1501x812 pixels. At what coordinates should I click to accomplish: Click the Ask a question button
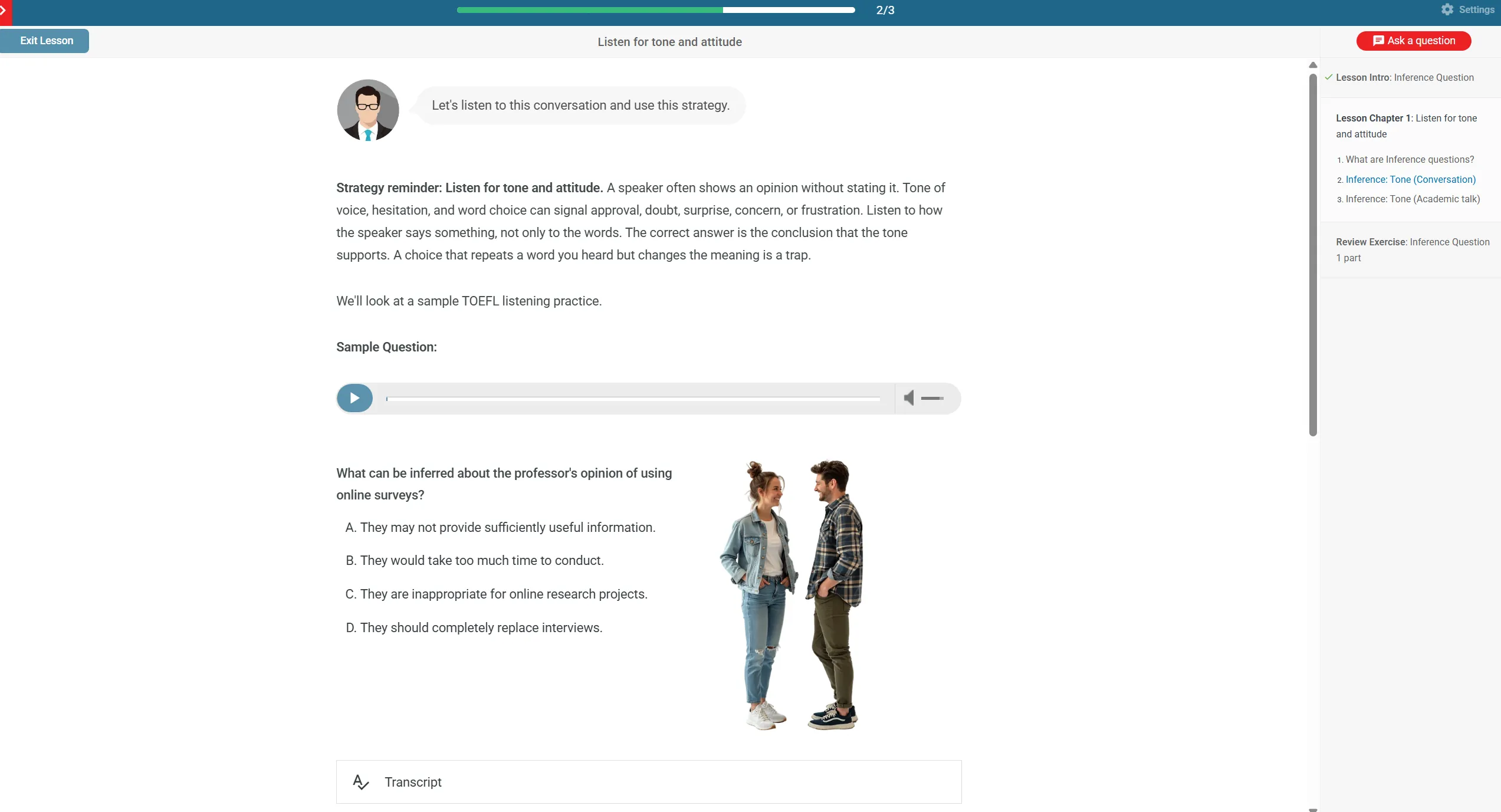(1414, 41)
